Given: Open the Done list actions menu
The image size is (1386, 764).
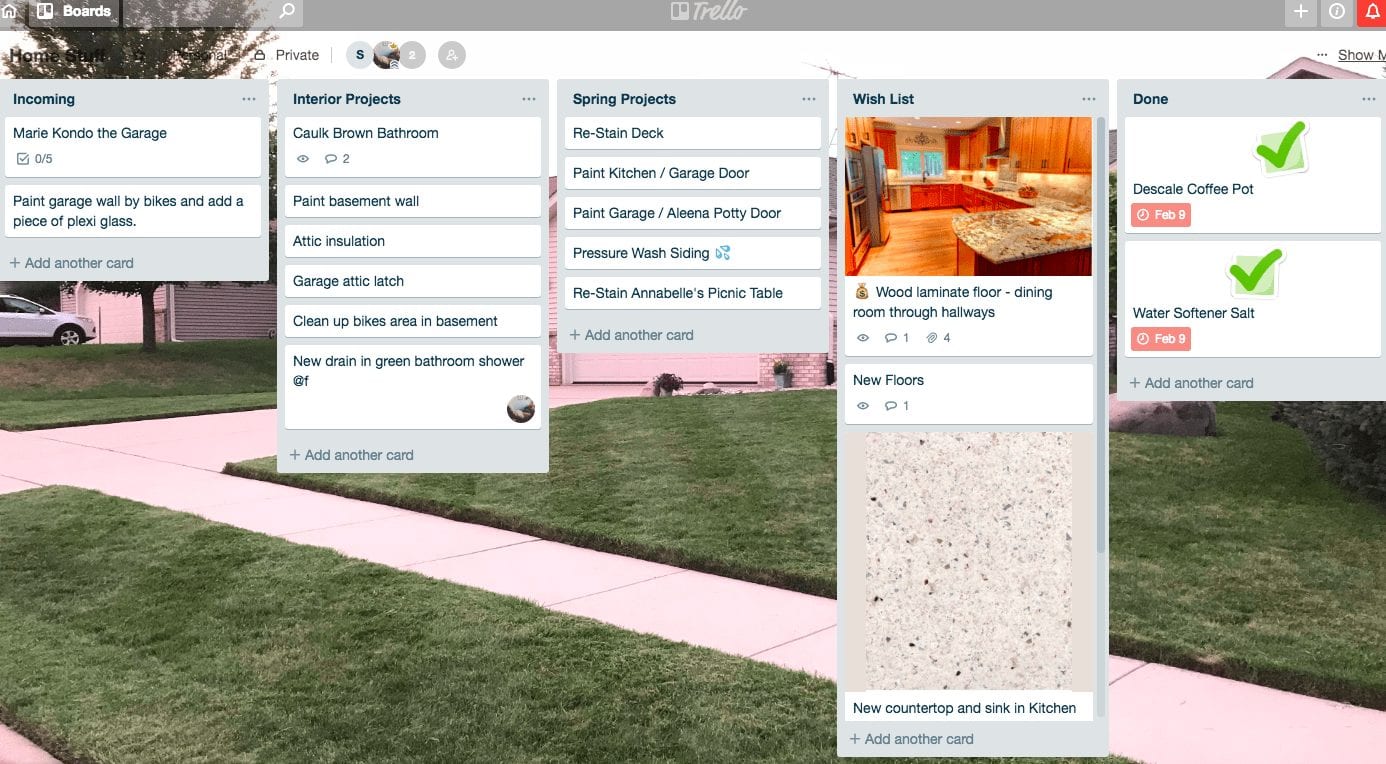Looking at the screenshot, I should click(1369, 99).
